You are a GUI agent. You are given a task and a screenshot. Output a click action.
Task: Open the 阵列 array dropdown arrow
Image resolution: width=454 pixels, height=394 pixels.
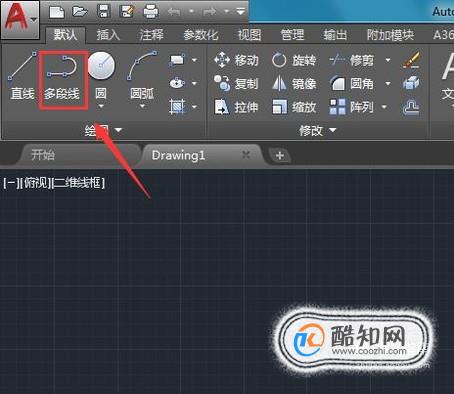click(384, 107)
